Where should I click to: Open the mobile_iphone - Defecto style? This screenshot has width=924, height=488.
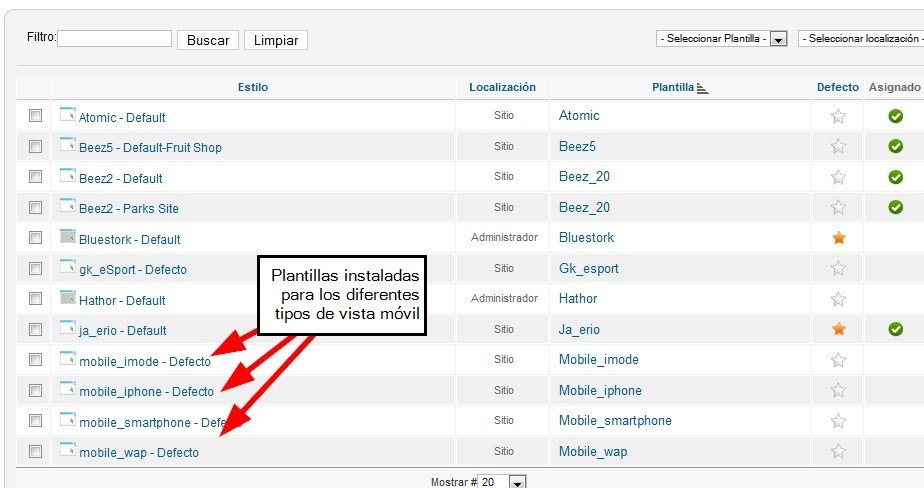(x=146, y=392)
